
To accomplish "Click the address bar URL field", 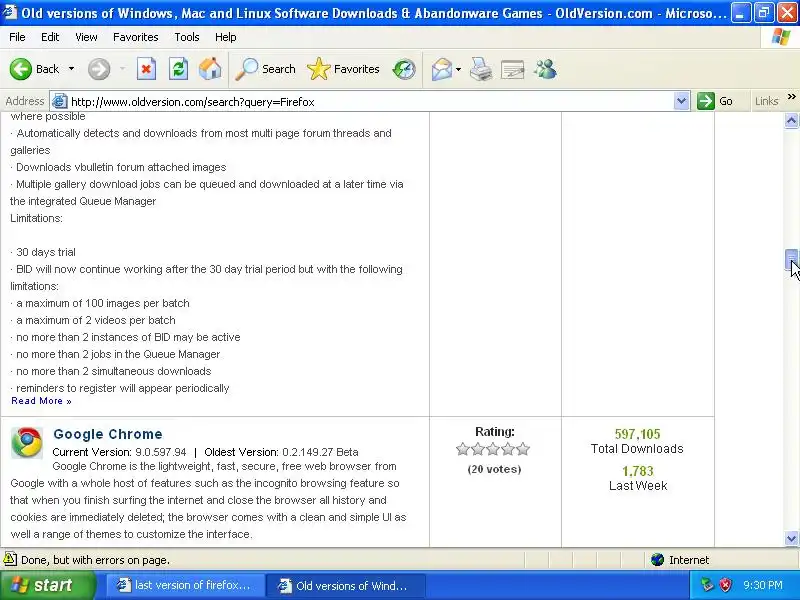I will tap(370, 102).
